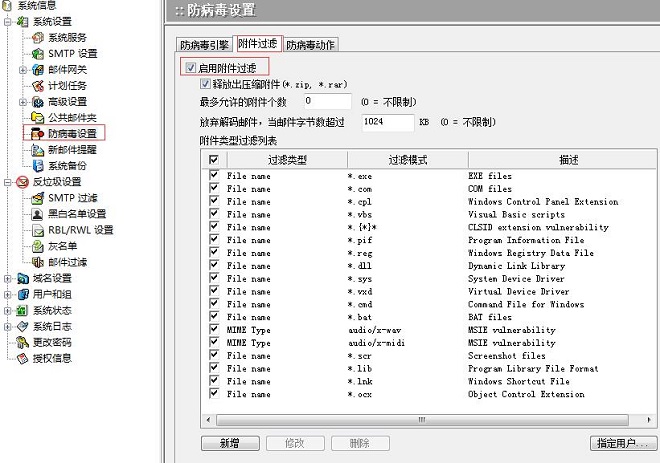Toggle 释放出压缩附件 checkbox
The height and width of the screenshot is (463, 660).
point(205,84)
